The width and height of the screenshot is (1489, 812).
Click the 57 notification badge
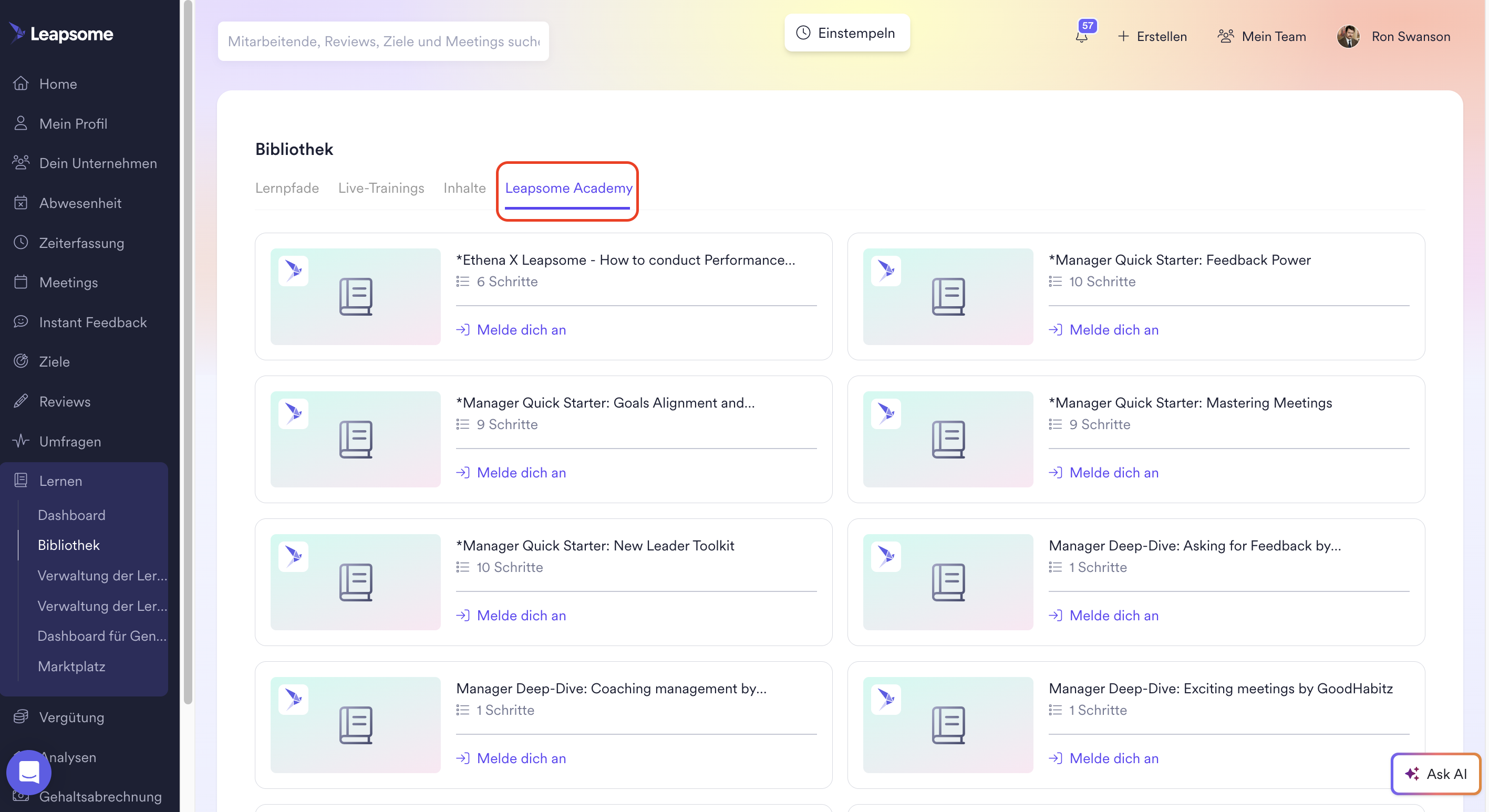point(1088,25)
